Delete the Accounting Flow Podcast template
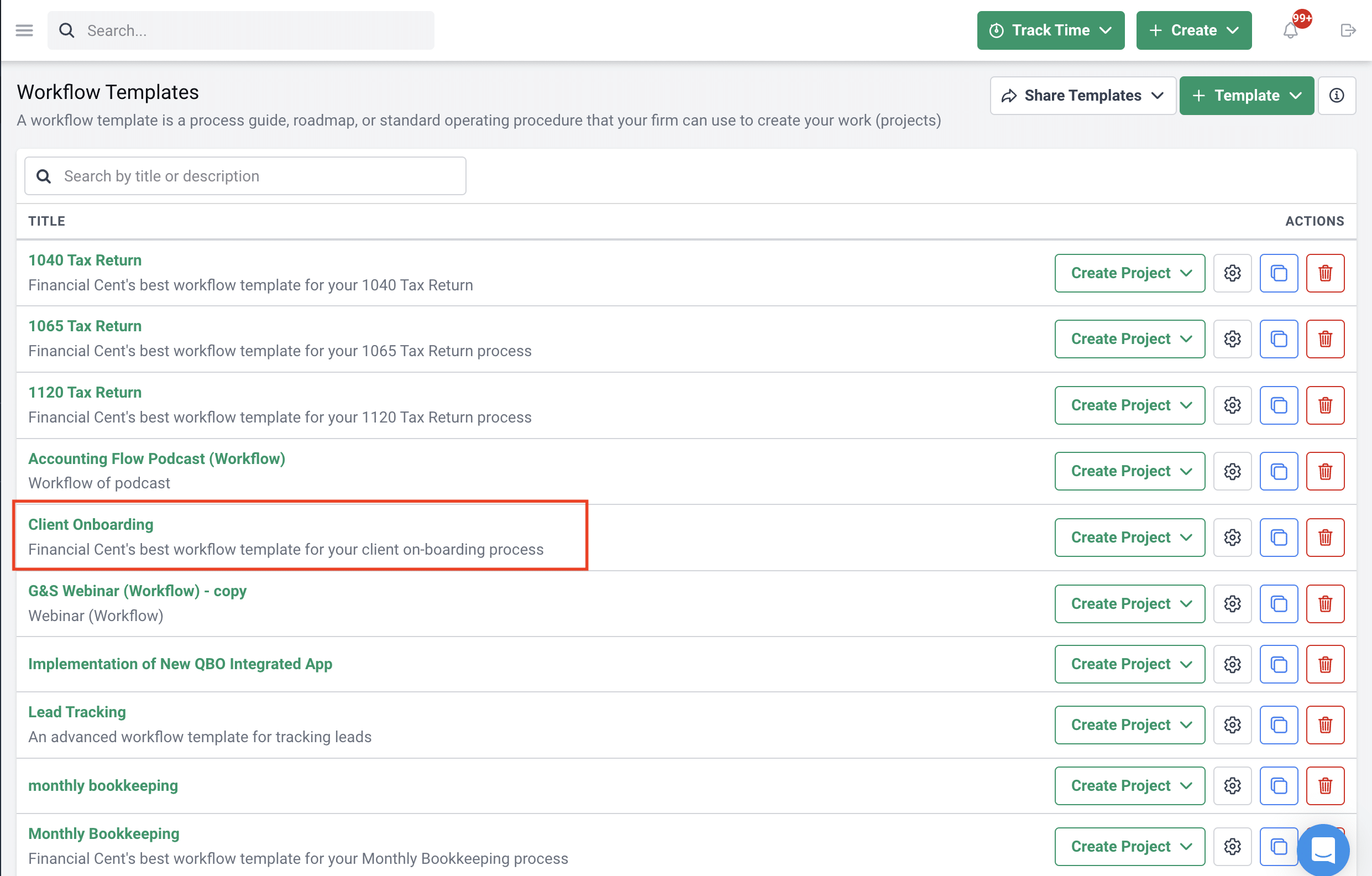Image resolution: width=1372 pixels, height=876 pixels. tap(1325, 471)
